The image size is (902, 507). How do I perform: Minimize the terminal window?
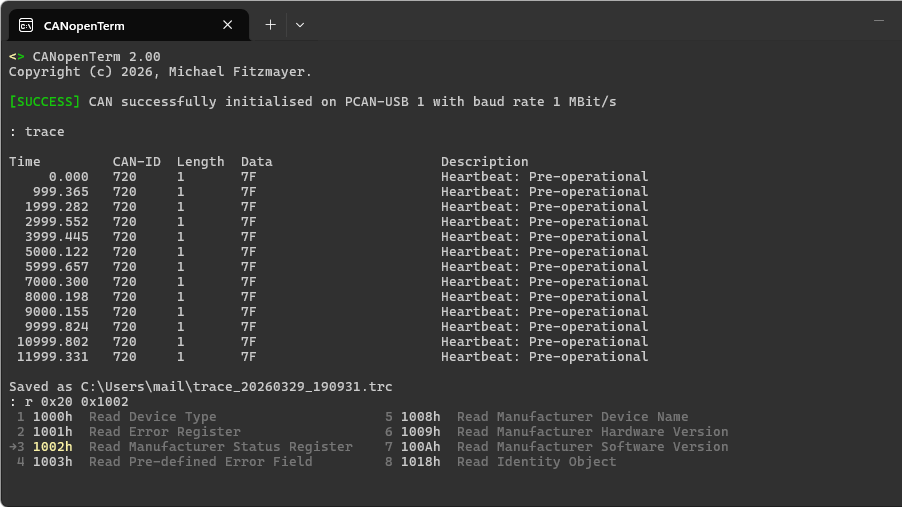click(x=878, y=21)
